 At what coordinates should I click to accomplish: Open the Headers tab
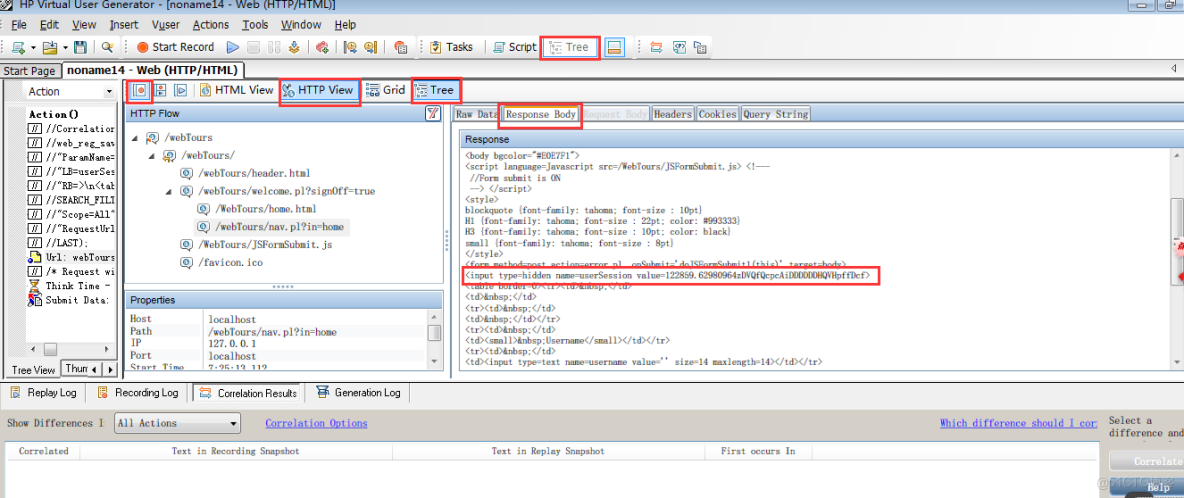[x=673, y=115]
